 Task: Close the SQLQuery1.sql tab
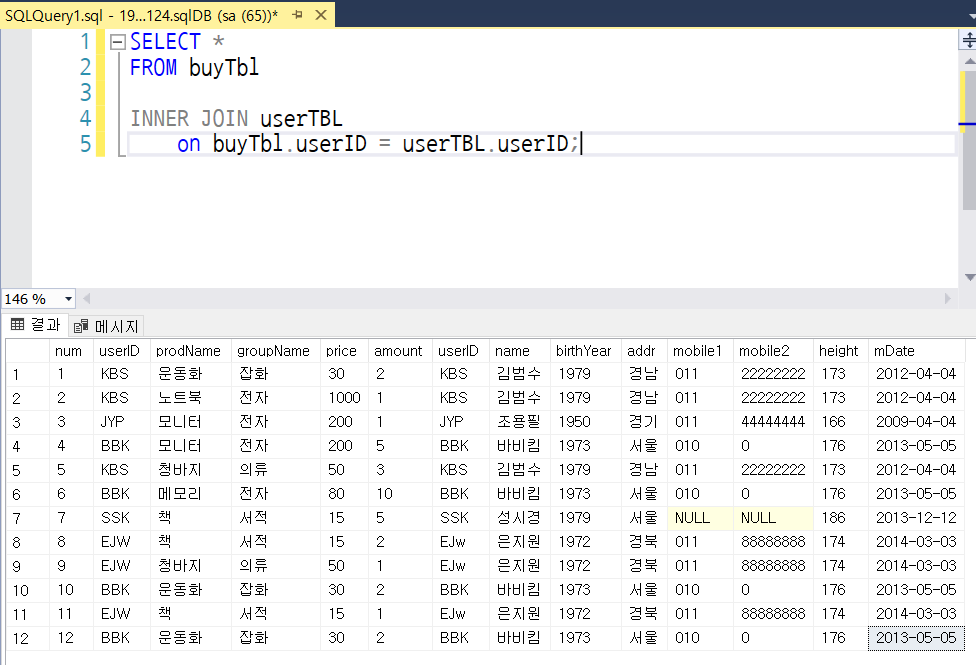(321, 14)
